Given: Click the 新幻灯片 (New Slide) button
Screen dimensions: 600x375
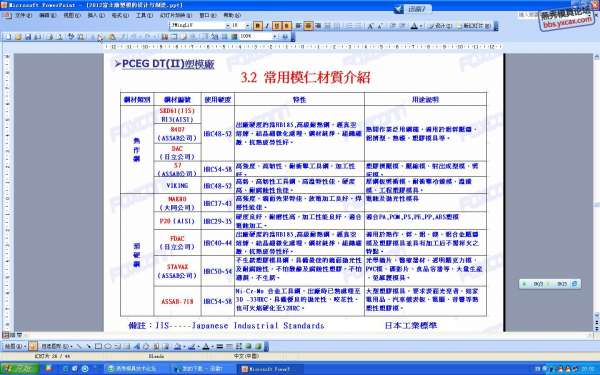Looking at the screenshot, I should [476, 26].
